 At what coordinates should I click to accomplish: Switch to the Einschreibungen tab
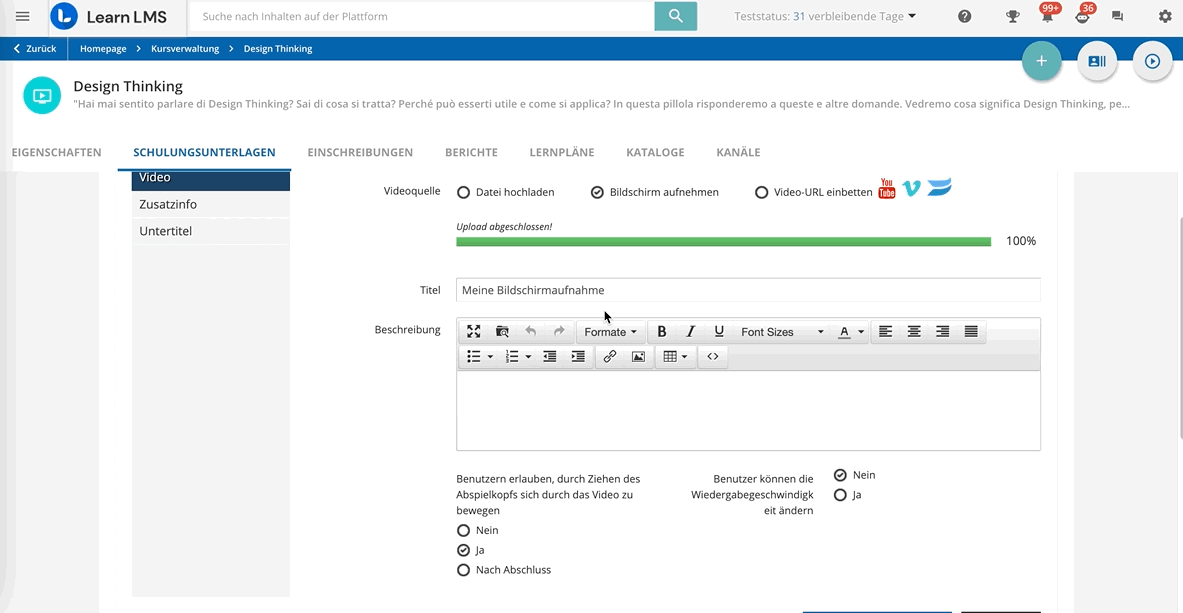360,153
